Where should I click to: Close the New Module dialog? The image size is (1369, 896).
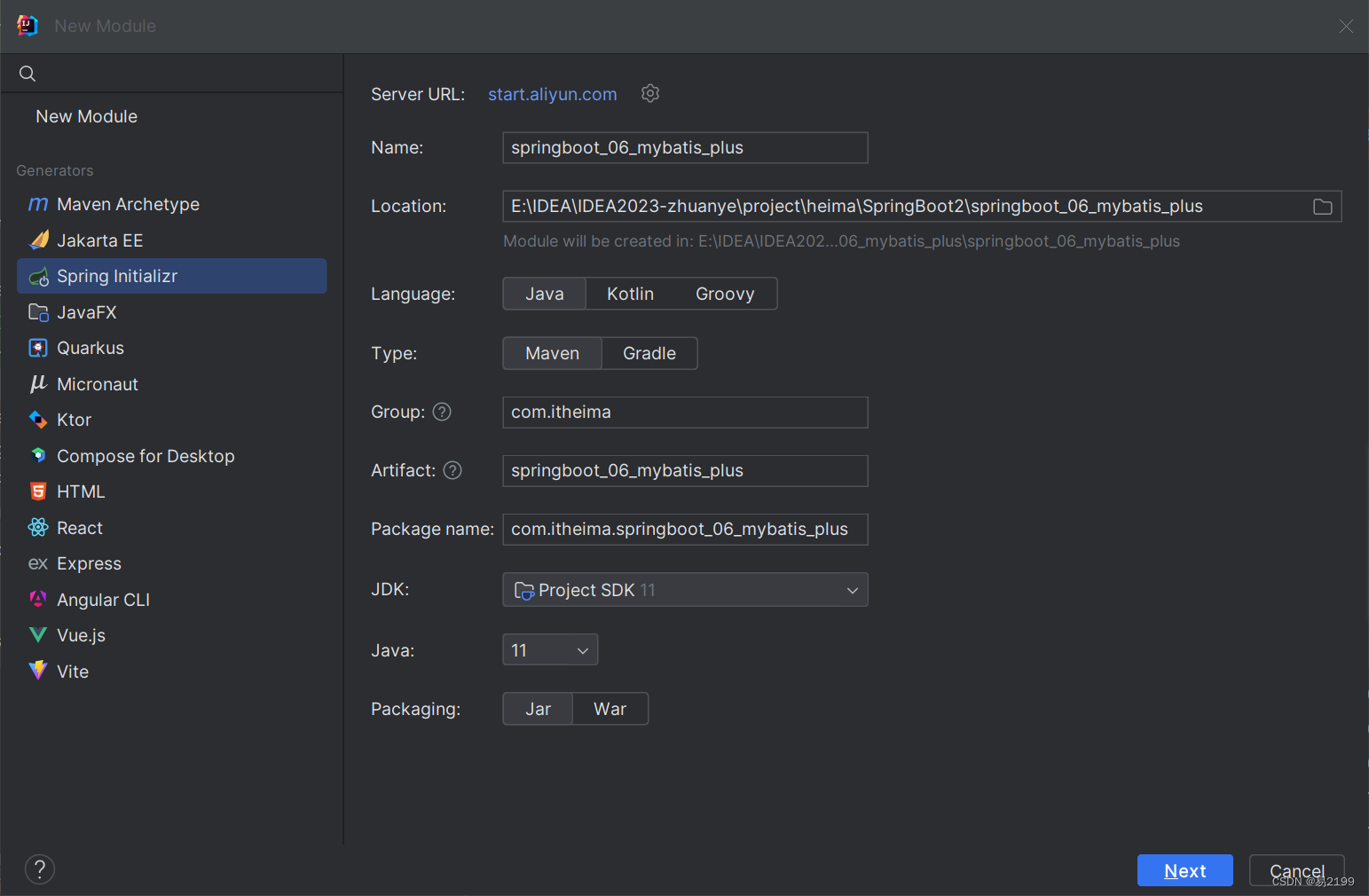1346,27
